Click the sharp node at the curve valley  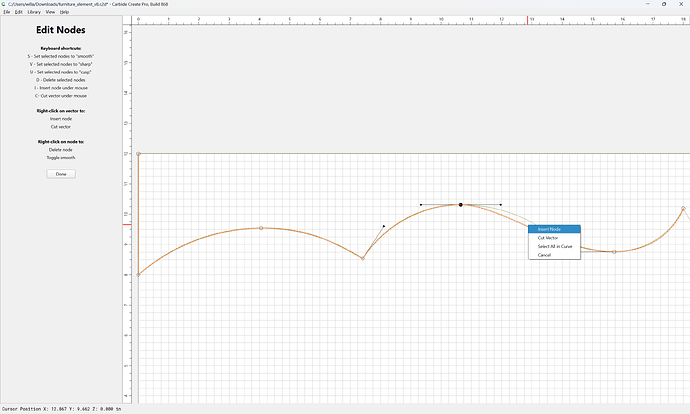point(363,258)
